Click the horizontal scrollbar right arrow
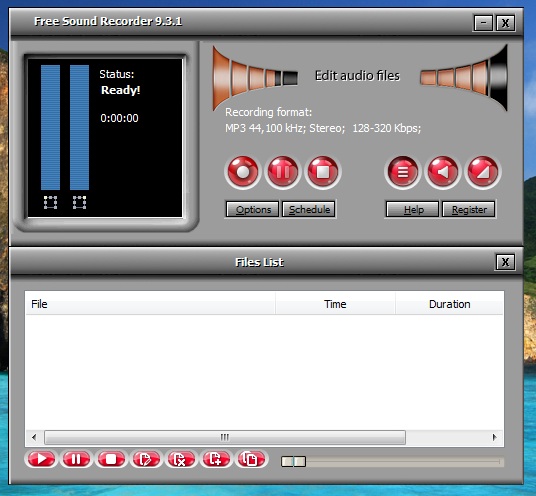Image resolution: width=536 pixels, height=496 pixels. 495,437
